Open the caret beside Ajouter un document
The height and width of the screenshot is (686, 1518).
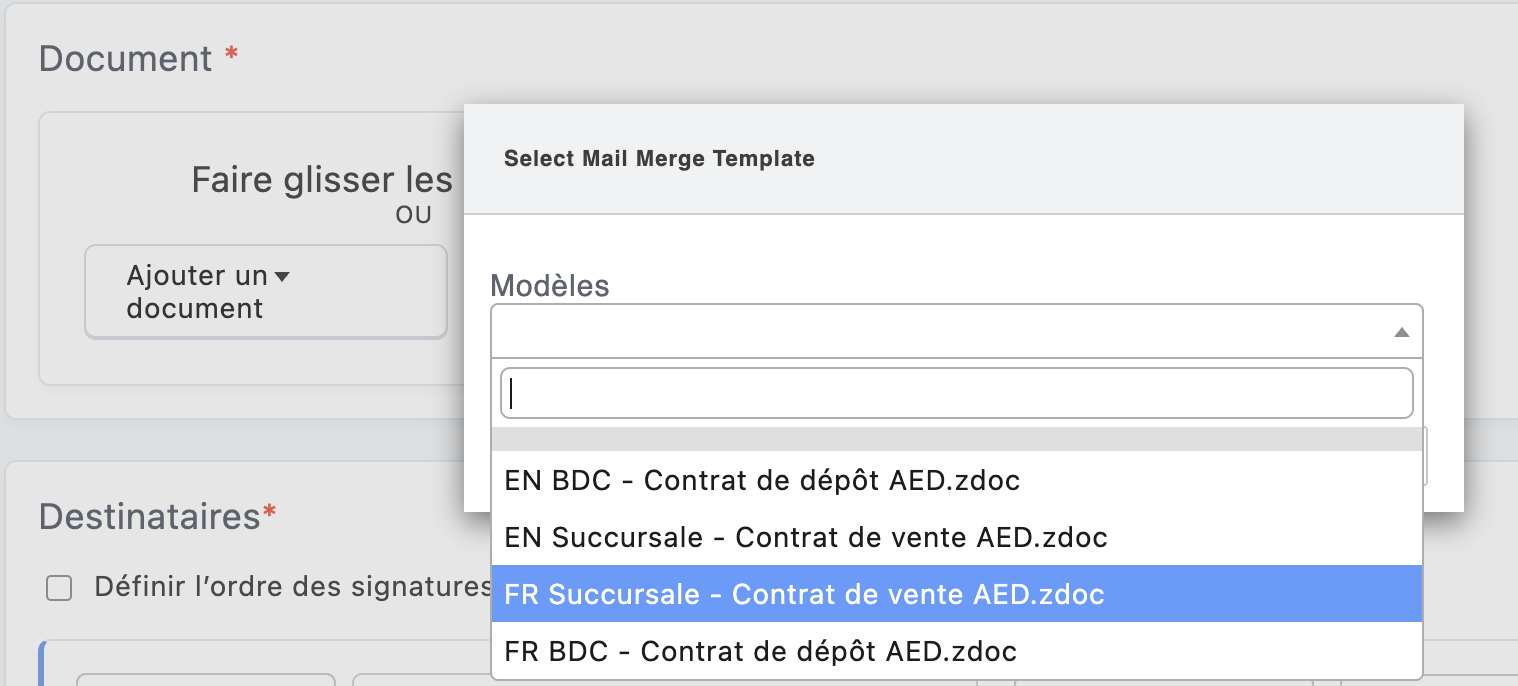282,277
